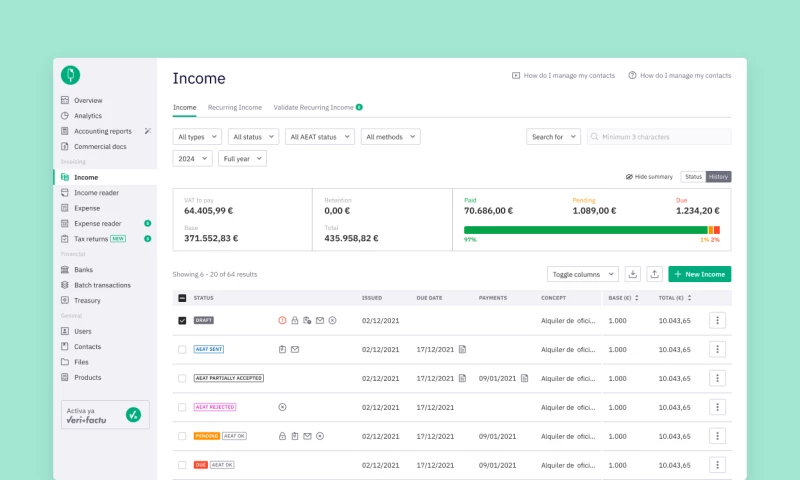
Task: Open the three-dot menu for PENDING row
Action: click(717, 436)
